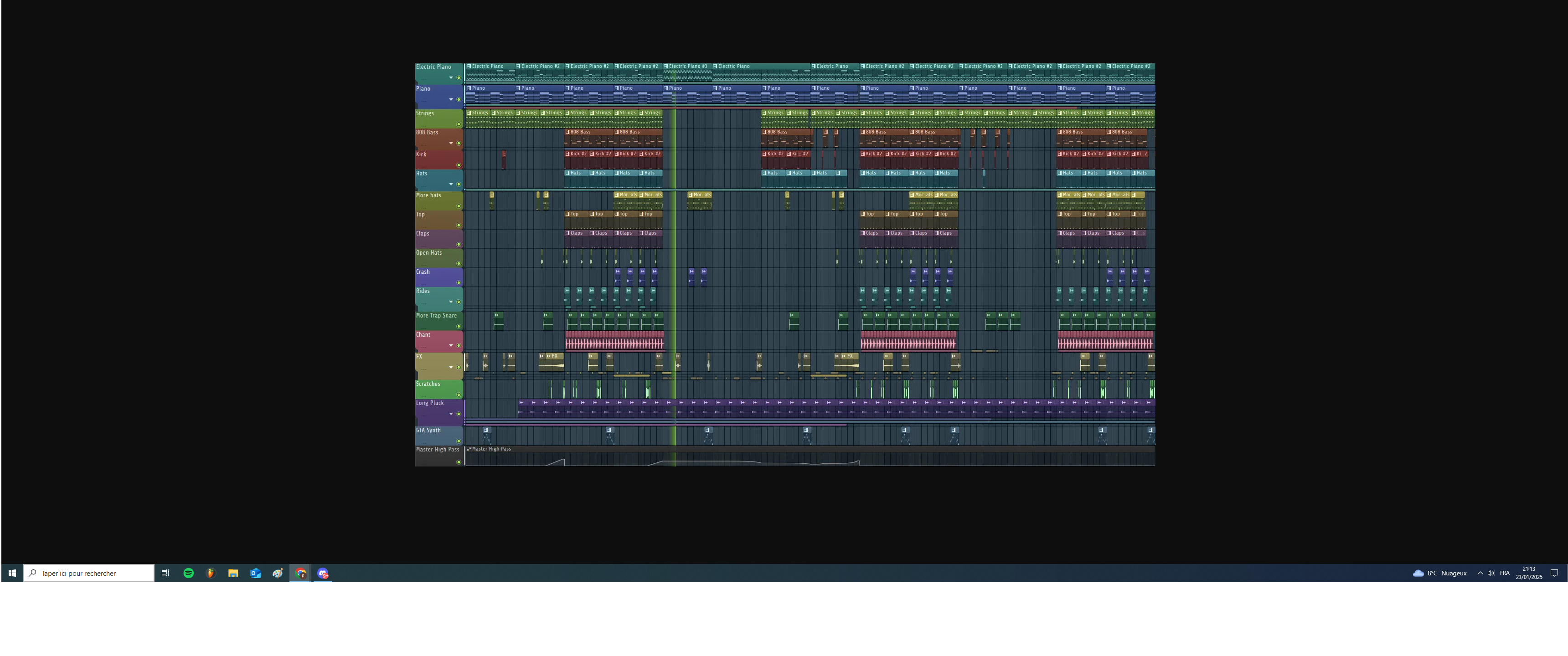Click the Master High Pass automation clip icon
Image resolution: width=1568 pixels, height=656 pixels.
pos(469,449)
